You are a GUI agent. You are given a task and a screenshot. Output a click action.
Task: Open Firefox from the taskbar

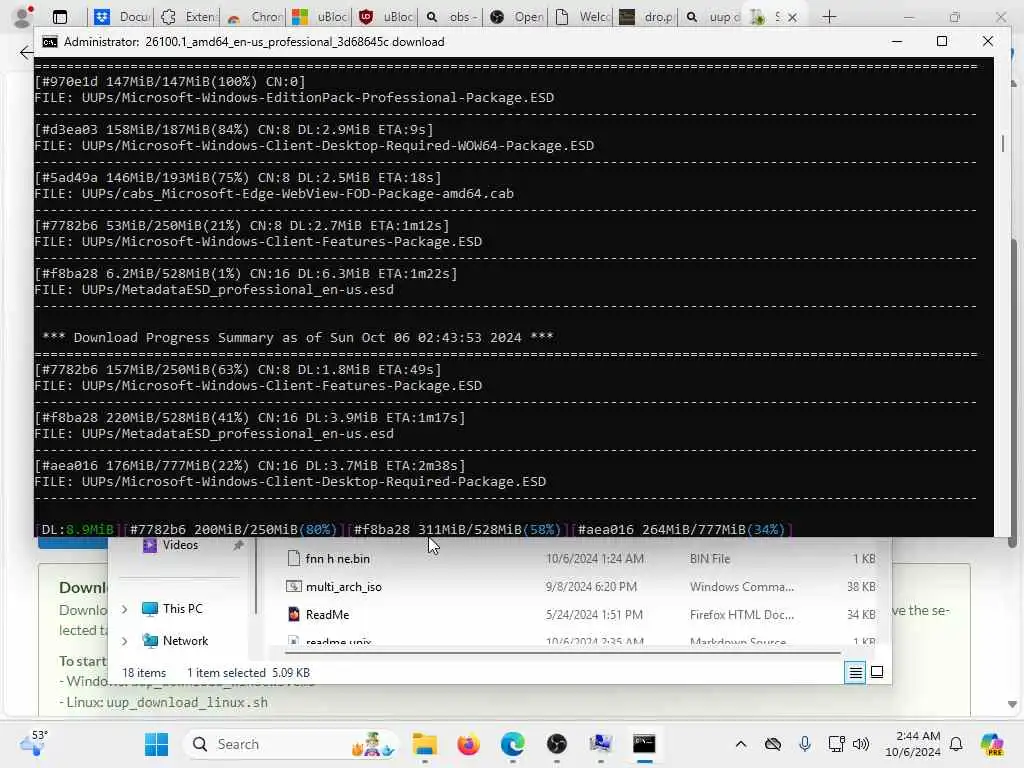point(468,744)
